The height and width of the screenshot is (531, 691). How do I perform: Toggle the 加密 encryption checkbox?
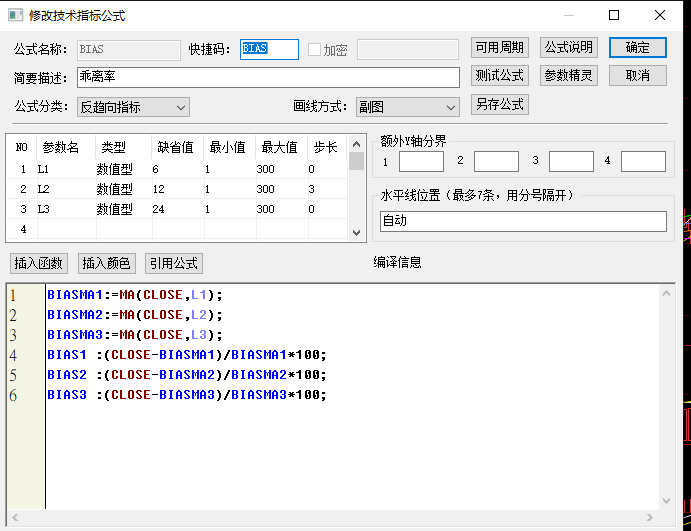click(314, 49)
